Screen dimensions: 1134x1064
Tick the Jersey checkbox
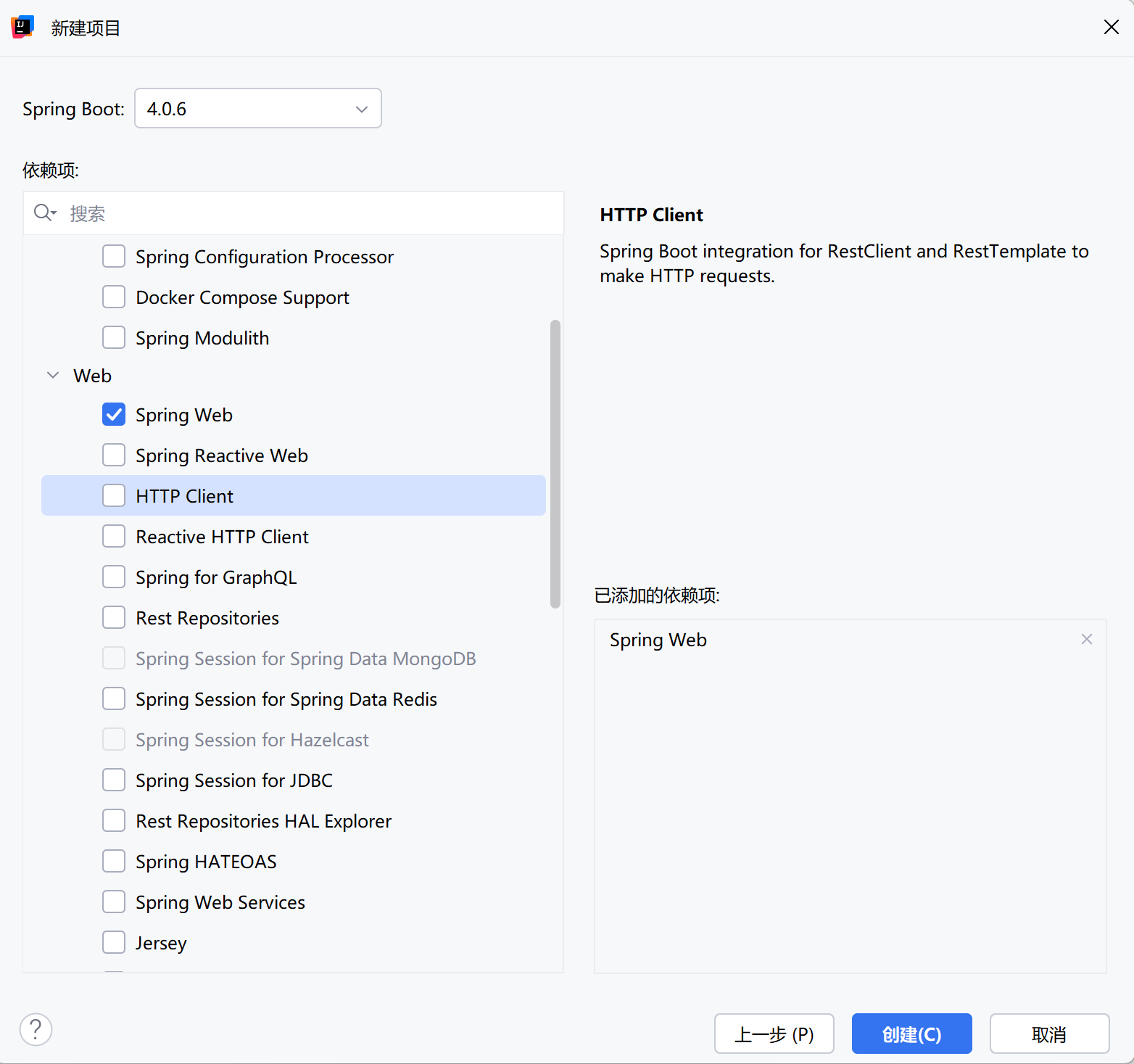[x=114, y=942]
